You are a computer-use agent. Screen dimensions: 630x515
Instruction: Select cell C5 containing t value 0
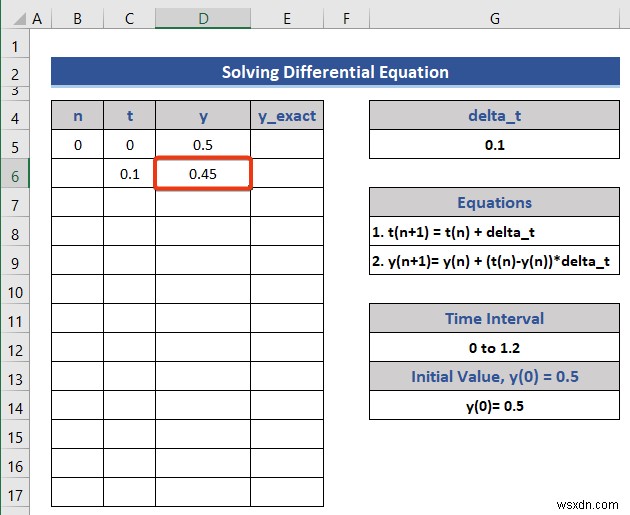[129, 144]
